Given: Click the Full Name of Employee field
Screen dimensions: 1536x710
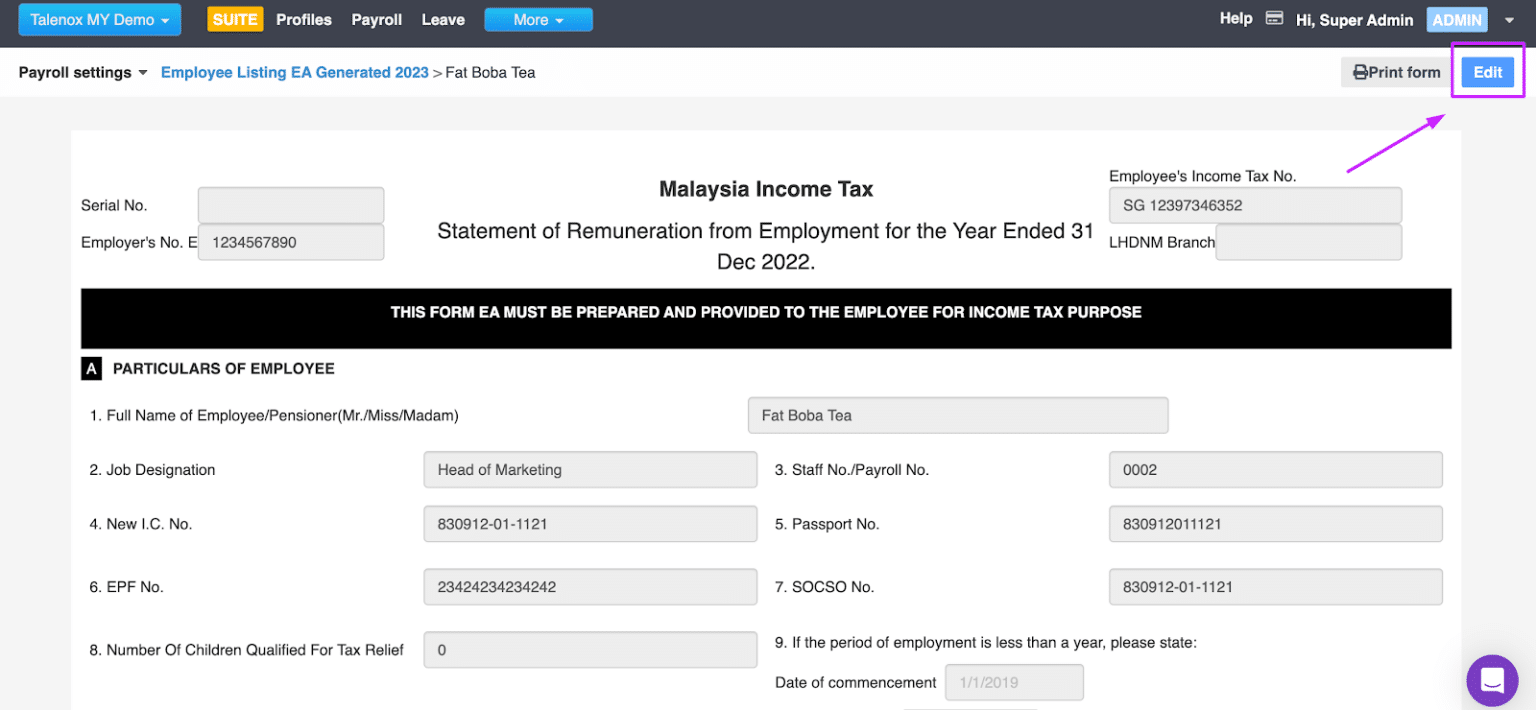Looking at the screenshot, I should pos(957,415).
